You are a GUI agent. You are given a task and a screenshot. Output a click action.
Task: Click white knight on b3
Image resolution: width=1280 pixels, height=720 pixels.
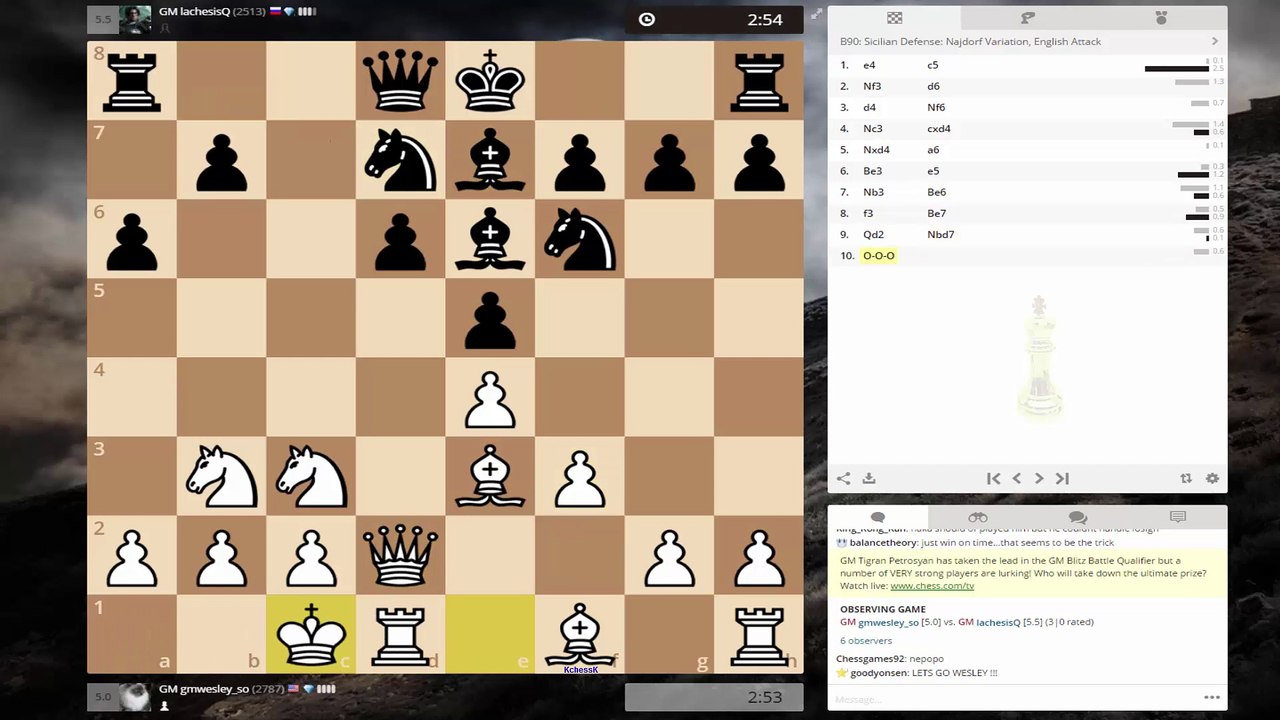(x=222, y=476)
